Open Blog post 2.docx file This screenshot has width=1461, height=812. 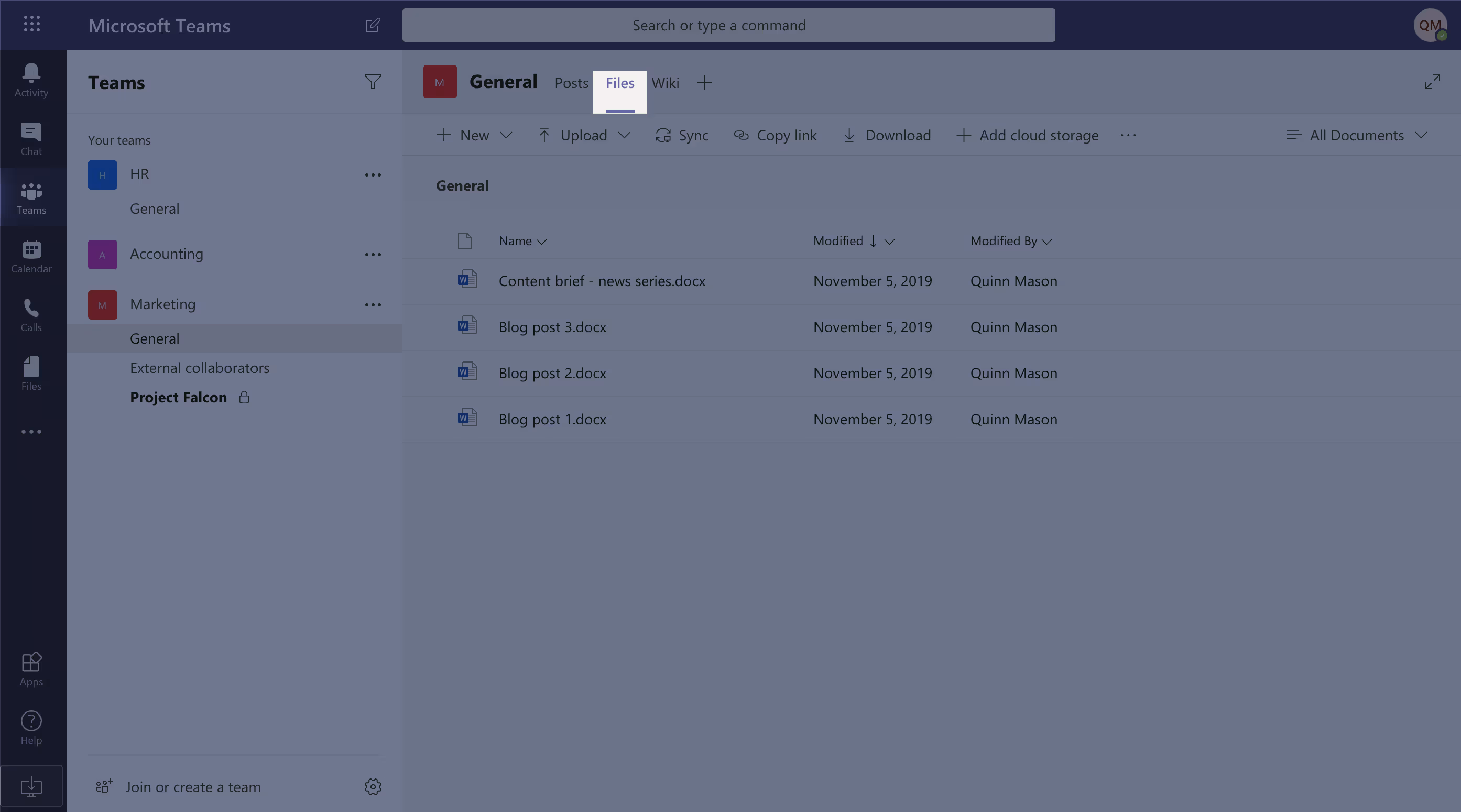click(552, 373)
